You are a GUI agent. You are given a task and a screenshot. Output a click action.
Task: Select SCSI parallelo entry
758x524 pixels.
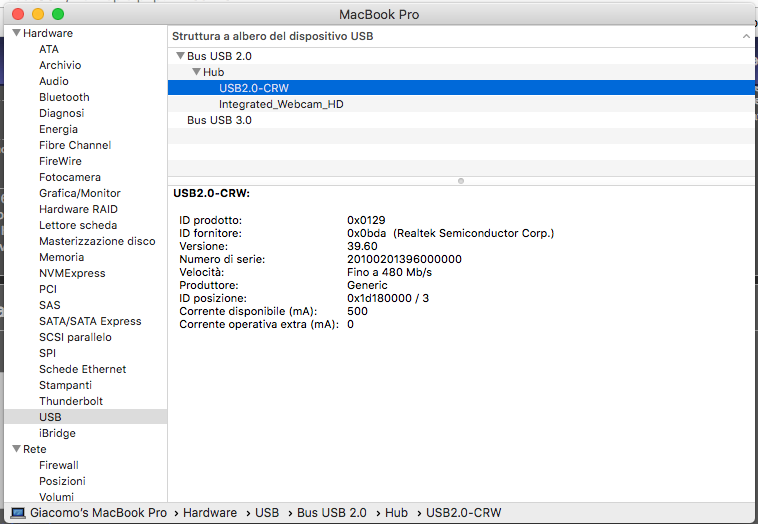pos(75,337)
